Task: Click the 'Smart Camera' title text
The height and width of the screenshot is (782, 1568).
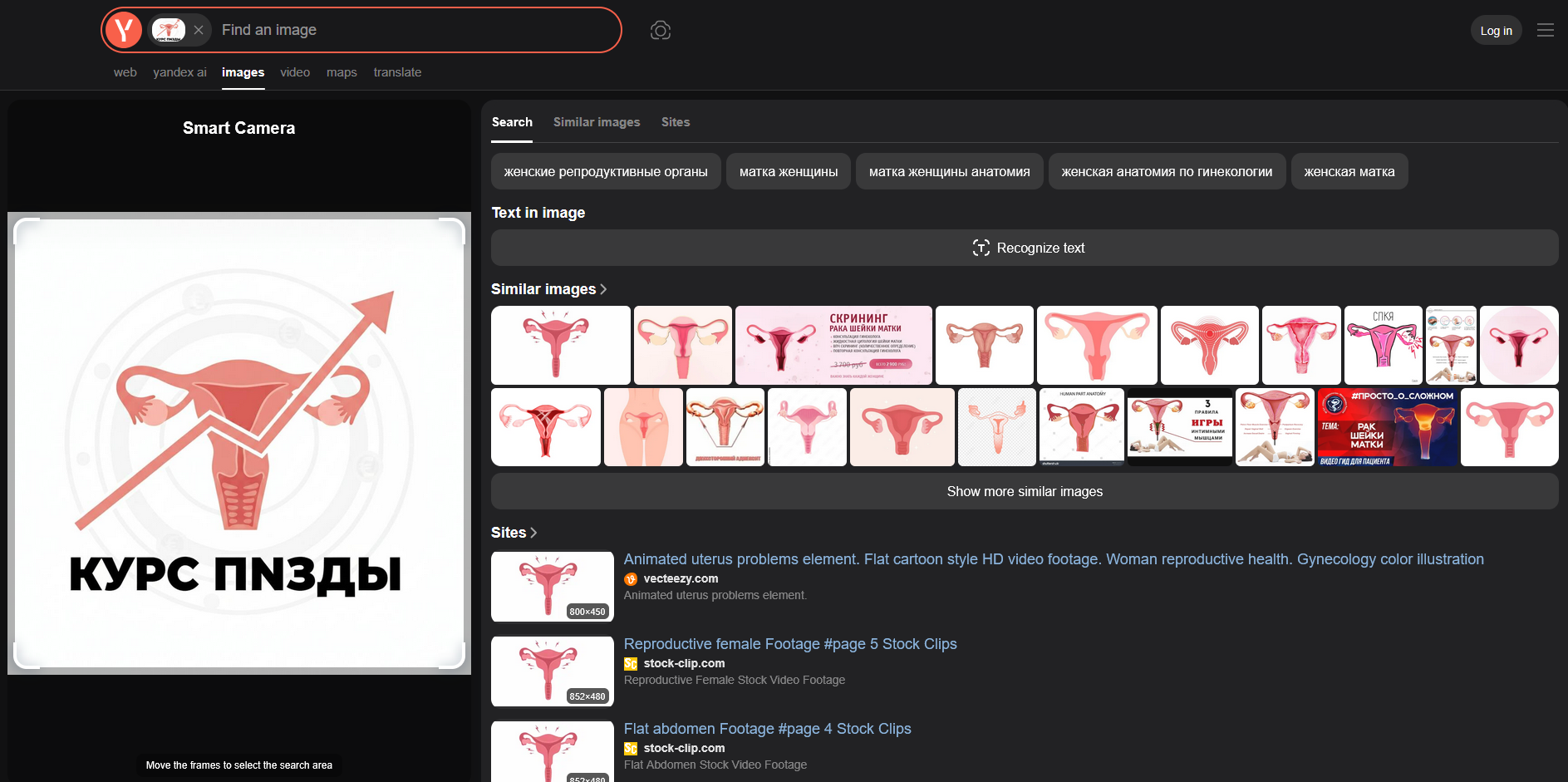Action: (239, 128)
